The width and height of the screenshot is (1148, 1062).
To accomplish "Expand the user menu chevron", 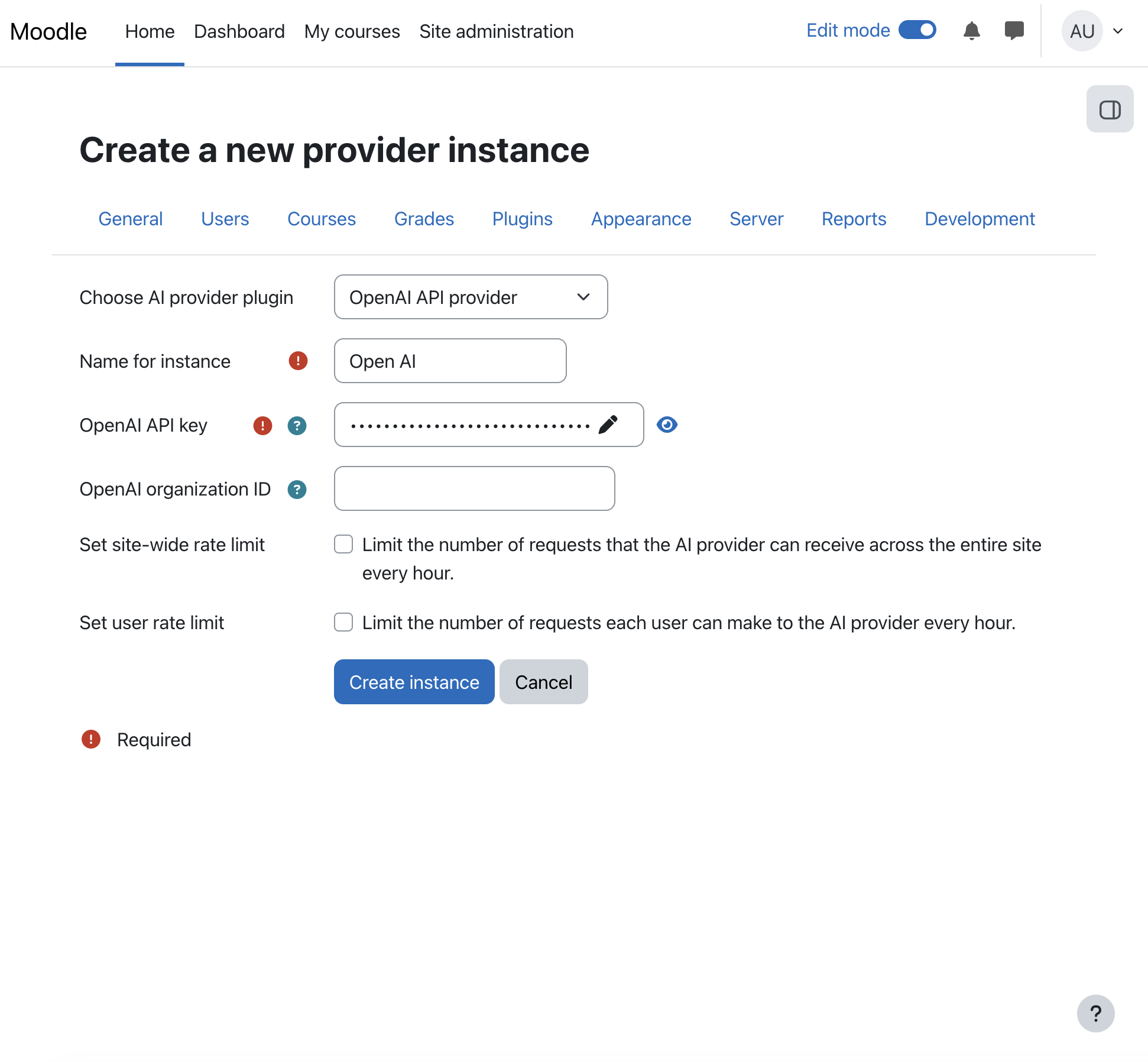I will [x=1118, y=31].
